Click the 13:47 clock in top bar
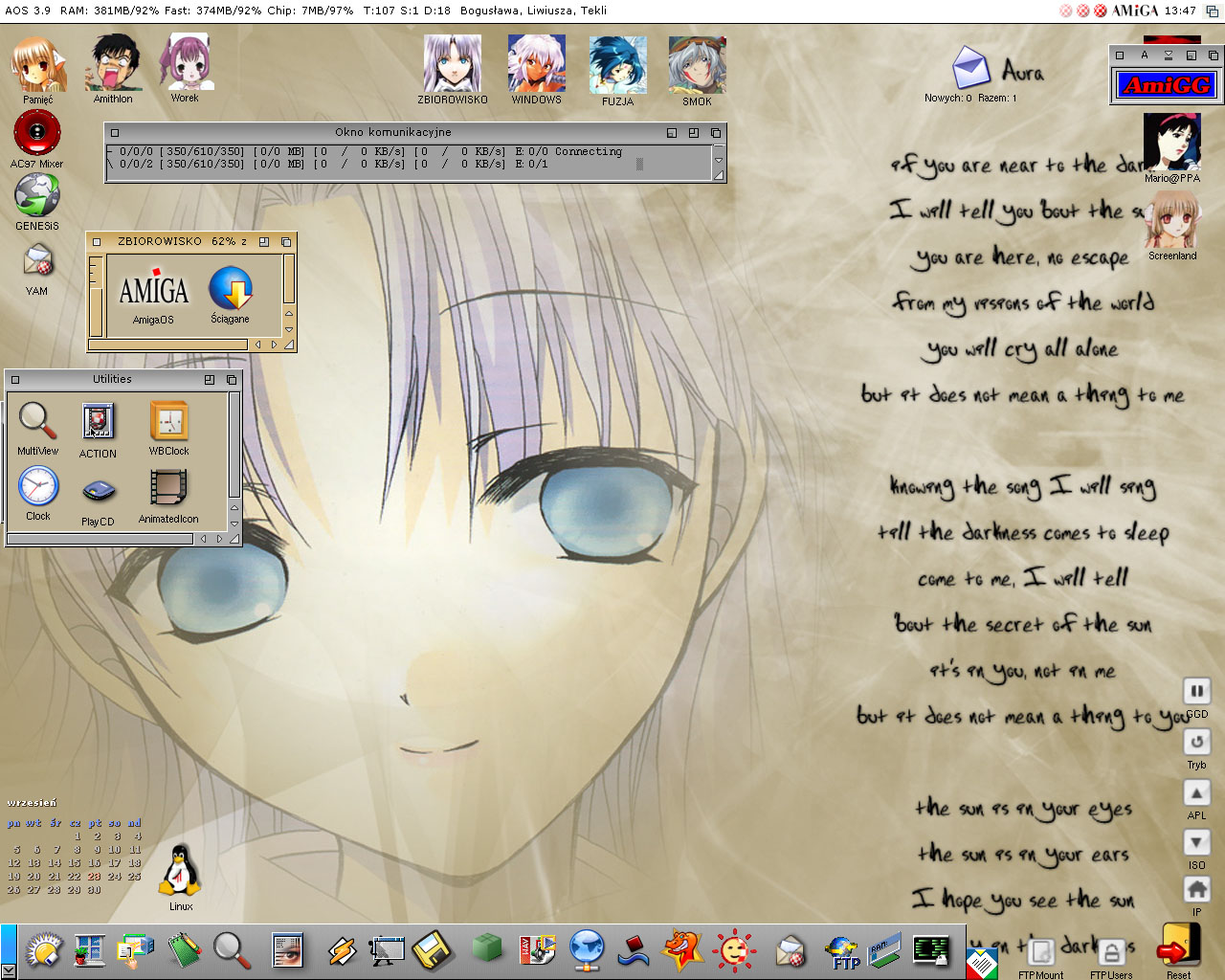 pyautogui.click(x=1180, y=11)
